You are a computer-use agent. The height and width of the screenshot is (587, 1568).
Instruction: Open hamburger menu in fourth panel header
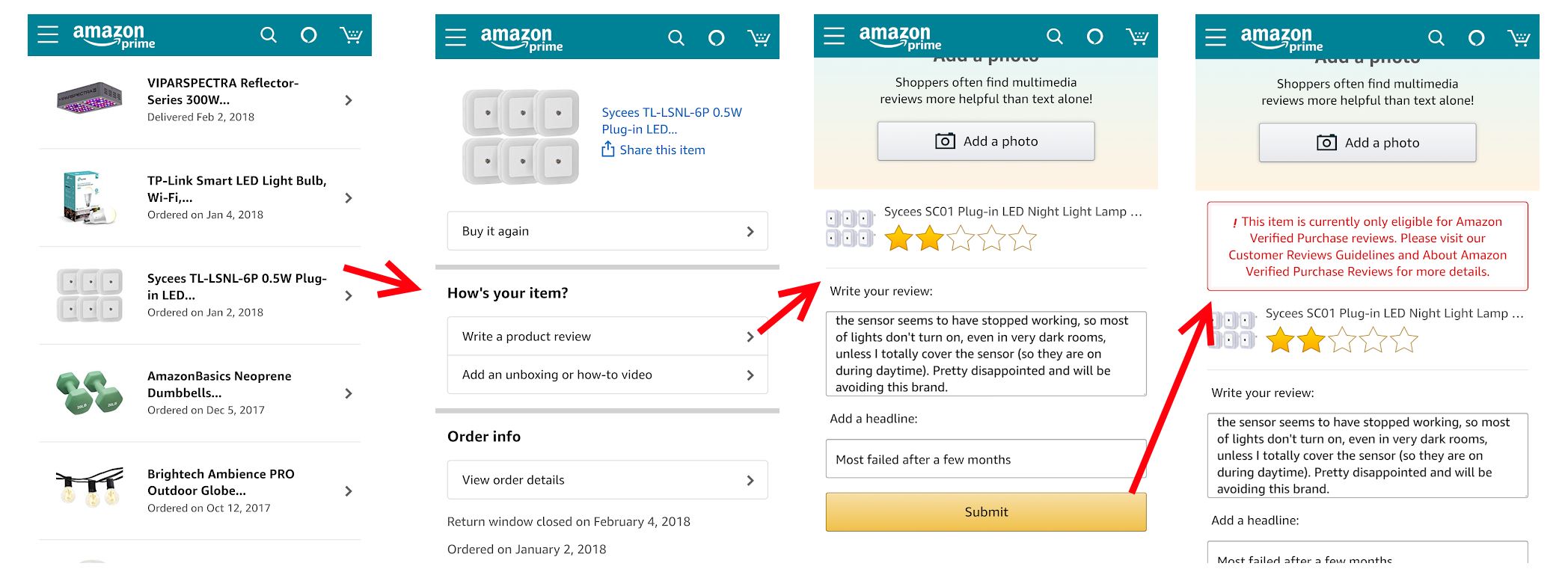pyautogui.click(x=1216, y=37)
